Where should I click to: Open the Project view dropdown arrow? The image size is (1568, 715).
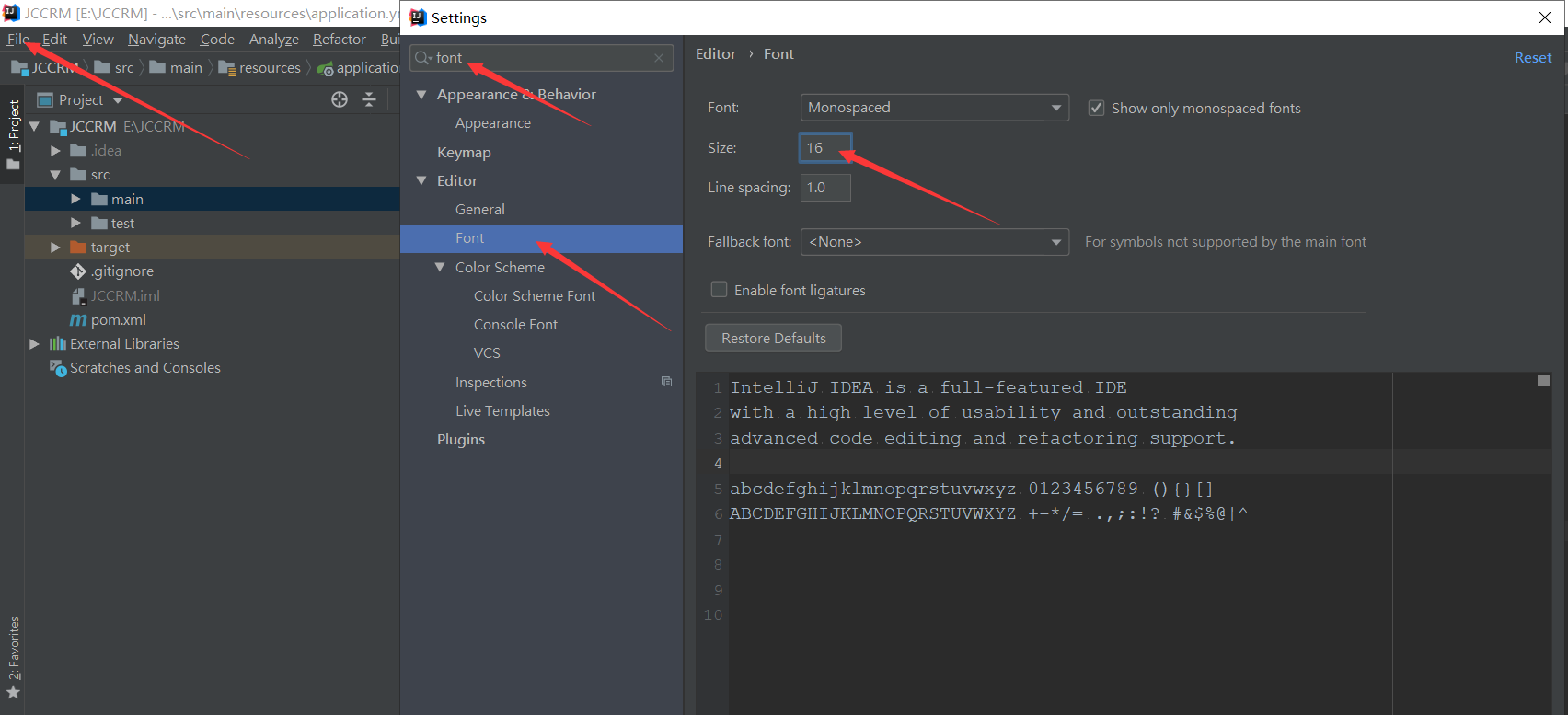pyautogui.click(x=117, y=100)
